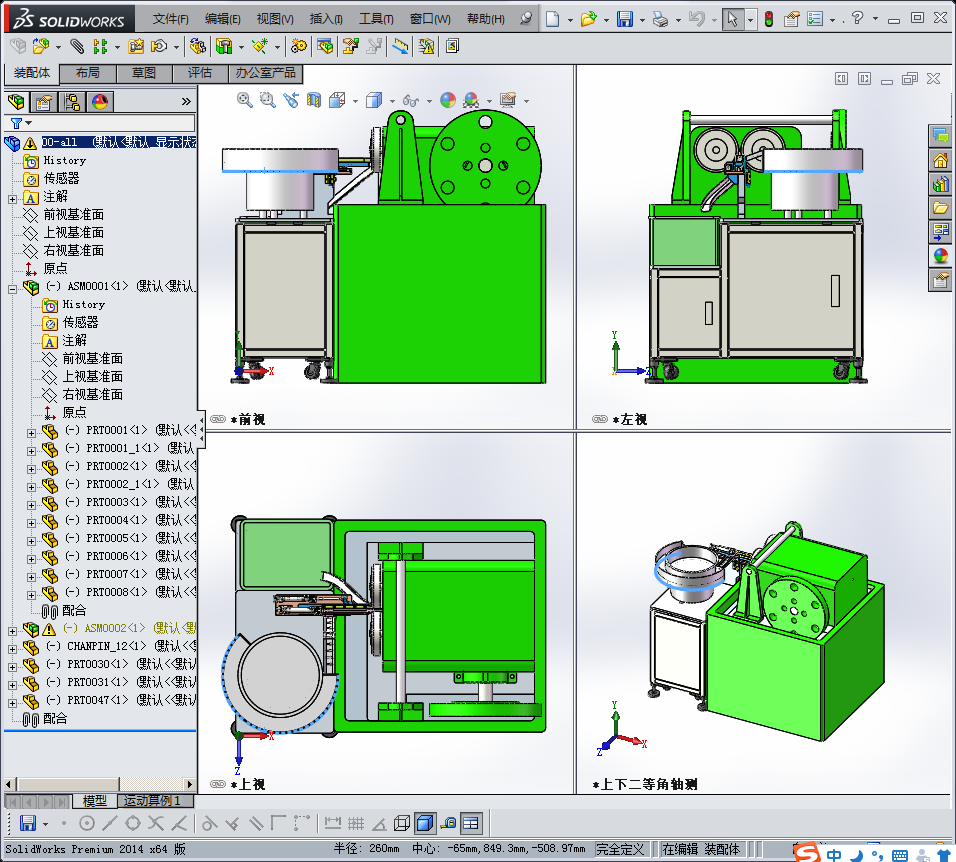Click the Interference Detection icon
The height and width of the screenshot is (862, 956).
(426, 46)
